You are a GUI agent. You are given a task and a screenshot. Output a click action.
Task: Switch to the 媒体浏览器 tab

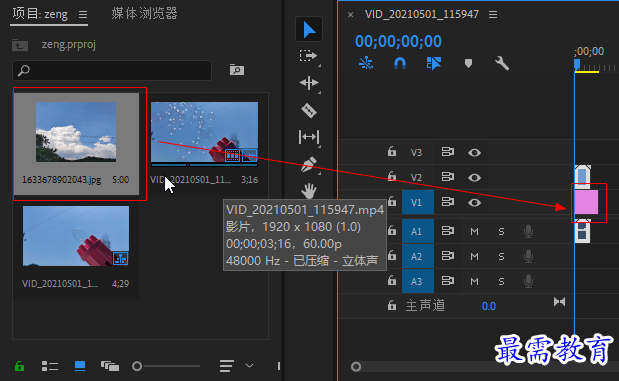point(144,14)
